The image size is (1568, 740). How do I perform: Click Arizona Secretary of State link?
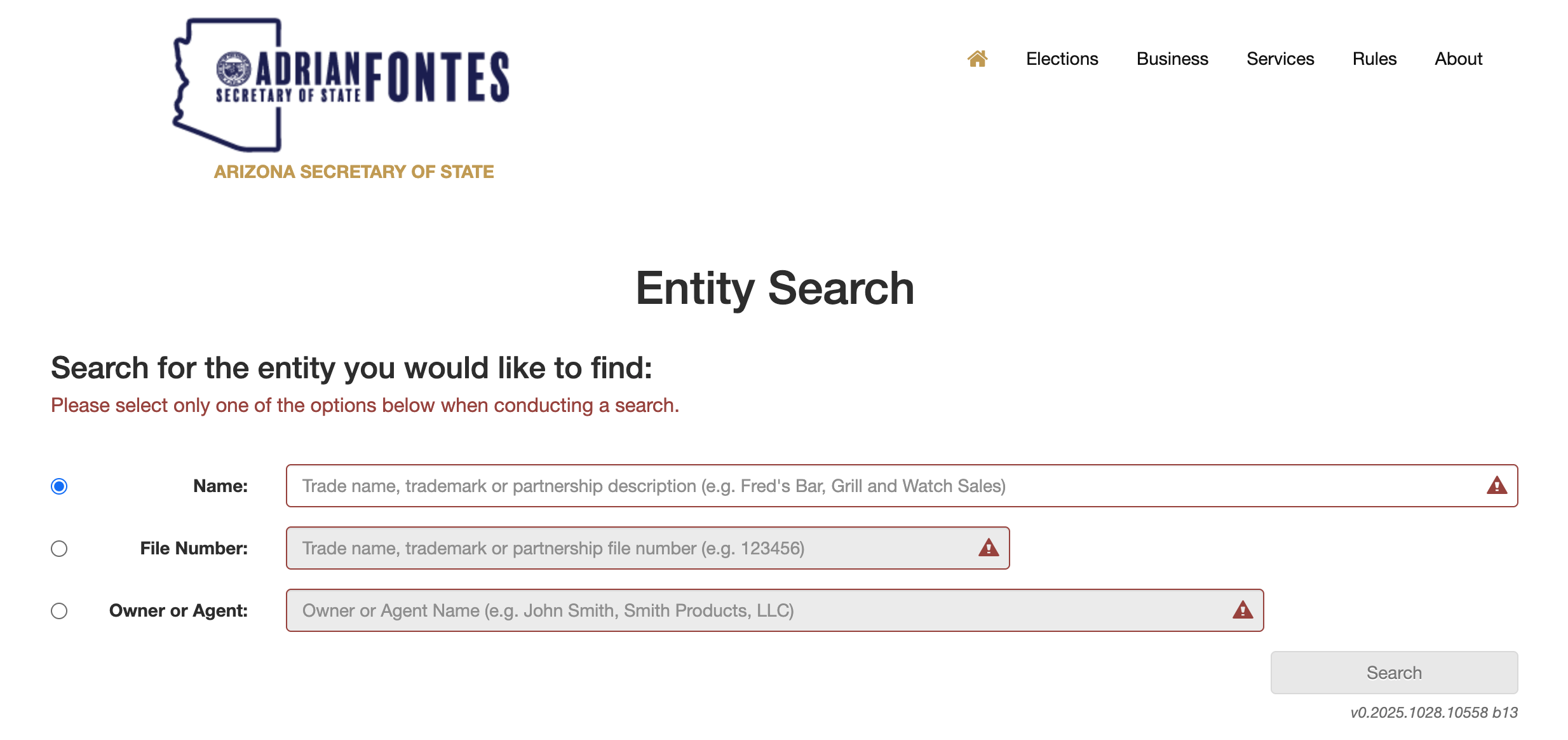[354, 172]
